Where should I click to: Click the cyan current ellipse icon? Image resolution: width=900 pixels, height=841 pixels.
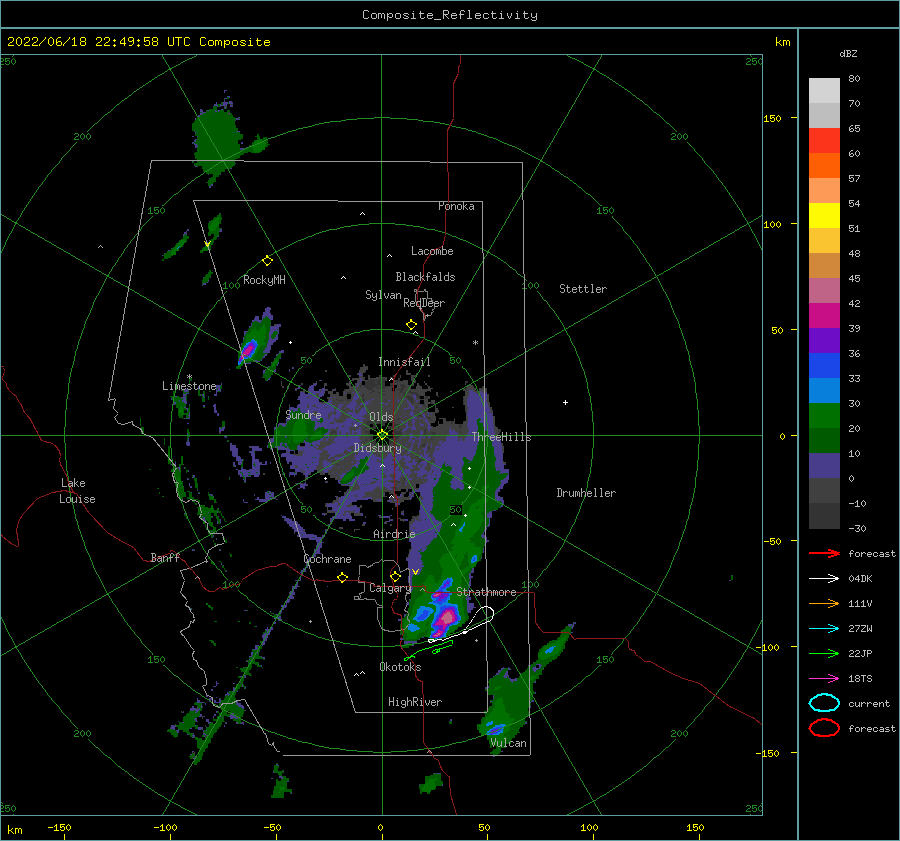point(824,703)
